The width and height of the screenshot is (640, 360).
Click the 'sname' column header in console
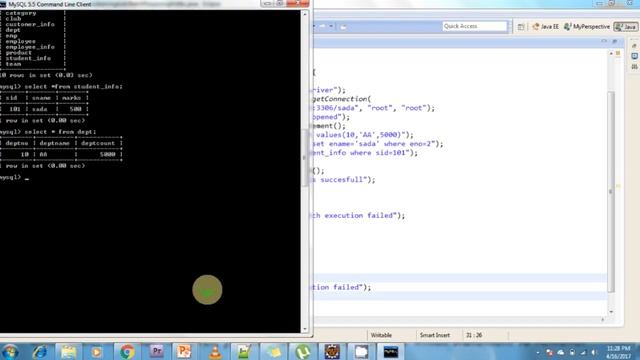pyautogui.click(x=41, y=98)
